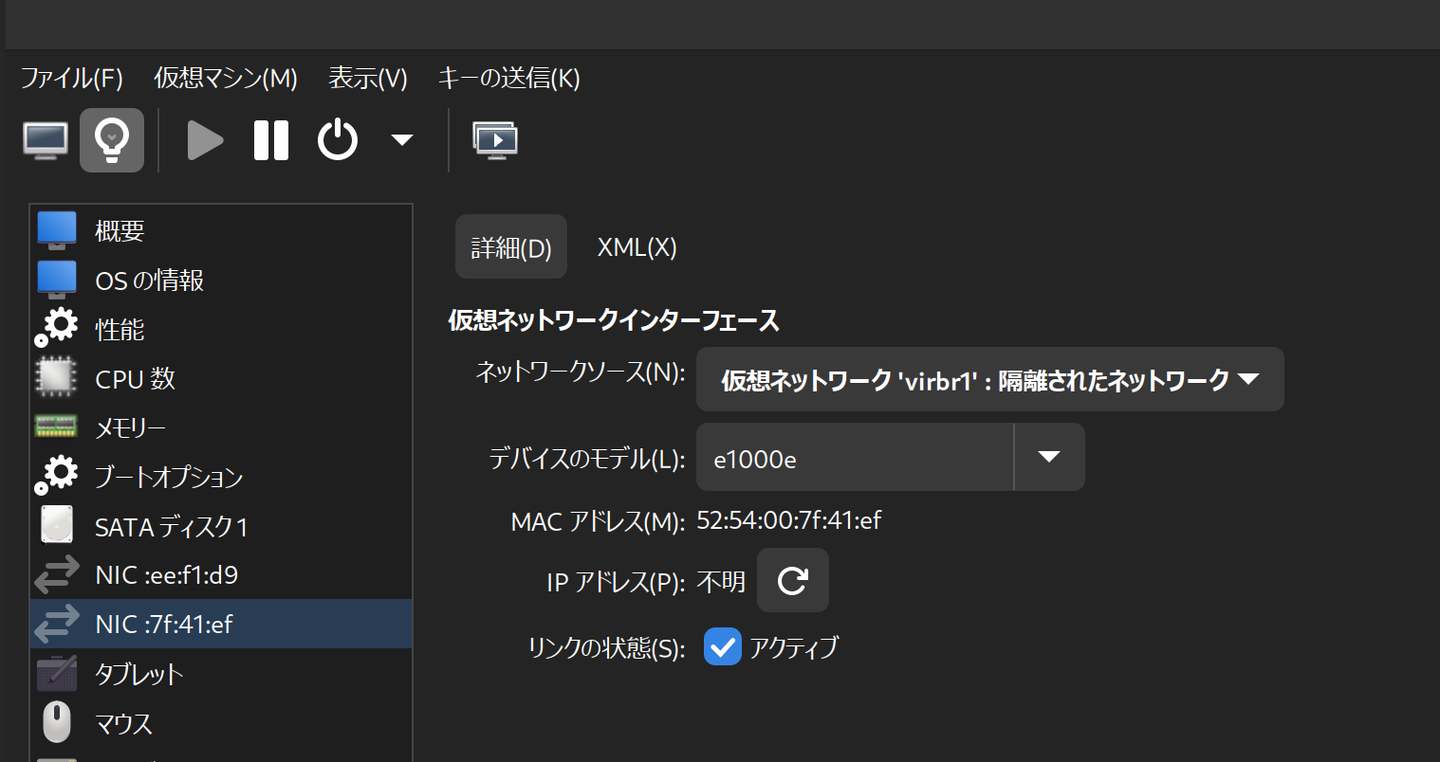Open the ネットワークソース dropdown
The height and width of the screenshot is (762, 1440).
tap(990, 379)
